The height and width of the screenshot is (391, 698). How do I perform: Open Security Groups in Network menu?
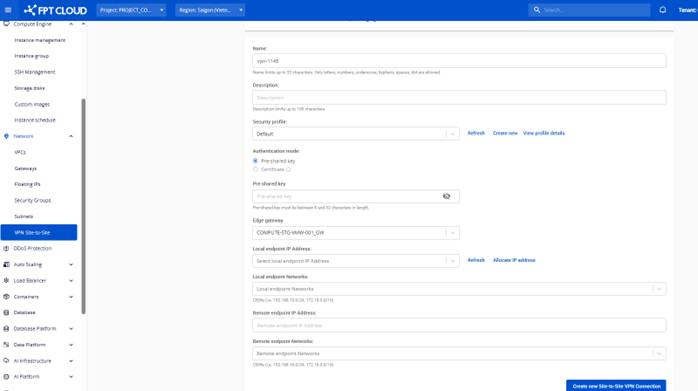point(32,200)
